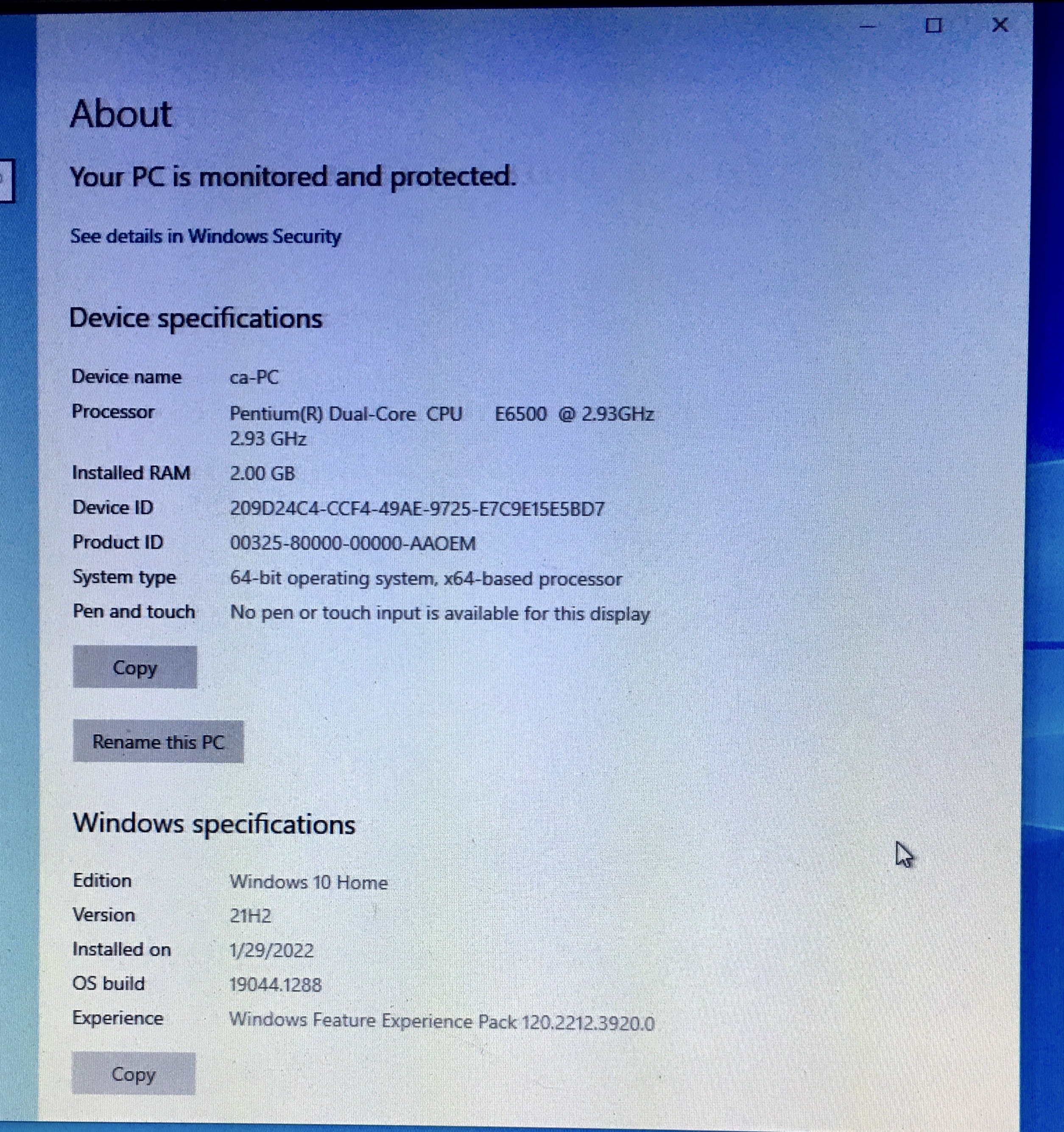Screen dimensions: 1064x1132
Task: Click the version value 21H2
Action: point(251,916)
